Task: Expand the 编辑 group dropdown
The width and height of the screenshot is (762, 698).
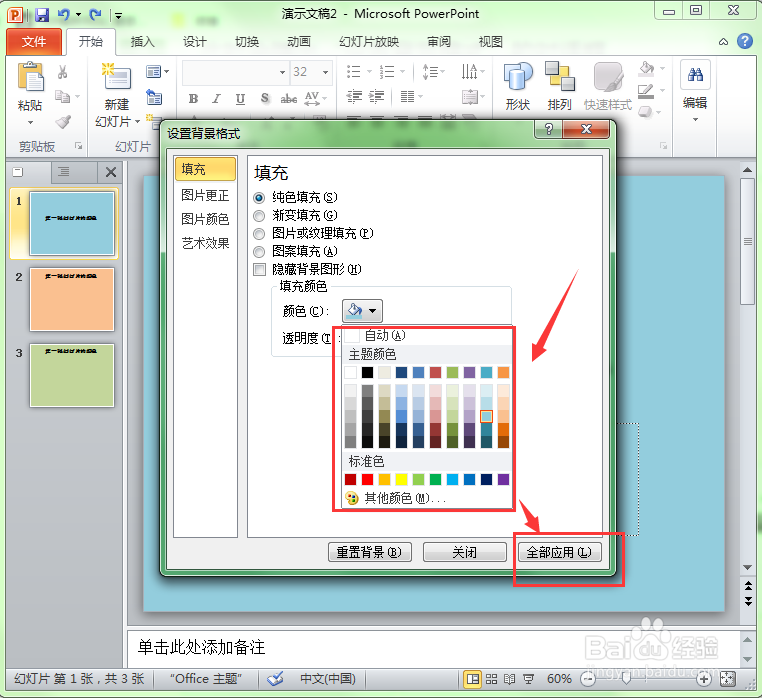Action: pos(695,120)
